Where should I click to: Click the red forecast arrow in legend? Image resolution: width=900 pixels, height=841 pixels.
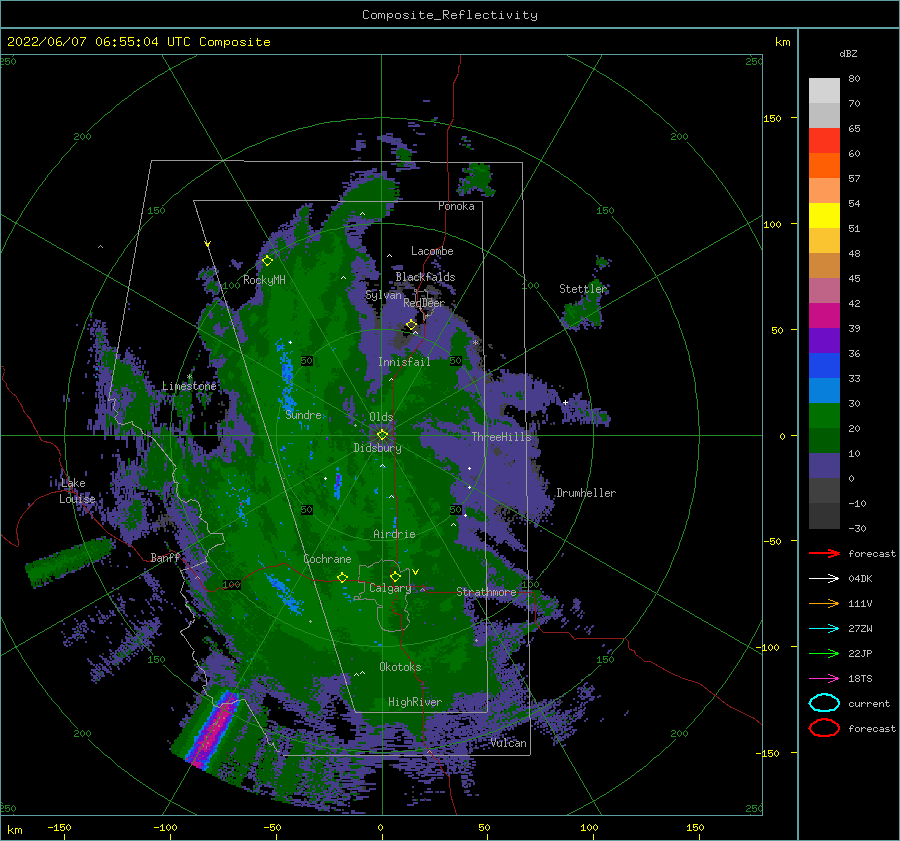(824, 553)
